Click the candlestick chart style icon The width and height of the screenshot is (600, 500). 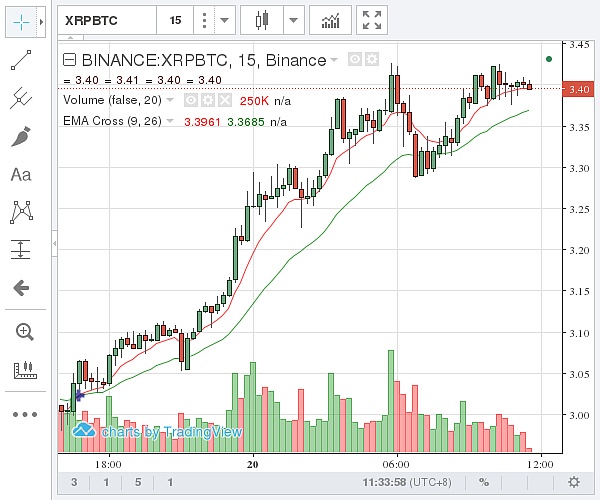[262, 20]
